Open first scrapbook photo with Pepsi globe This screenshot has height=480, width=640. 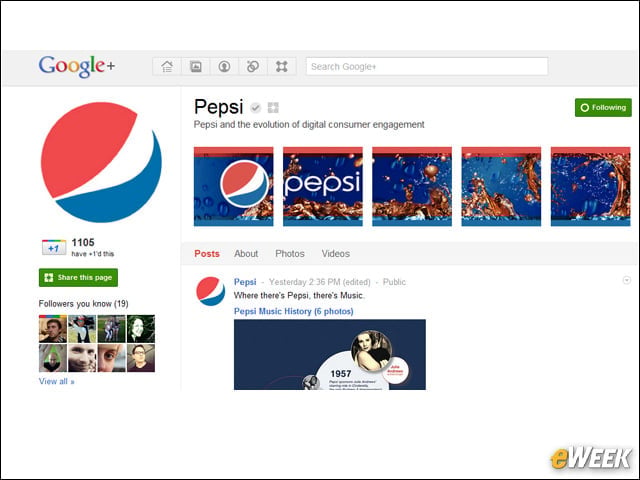tap(233, 187)
